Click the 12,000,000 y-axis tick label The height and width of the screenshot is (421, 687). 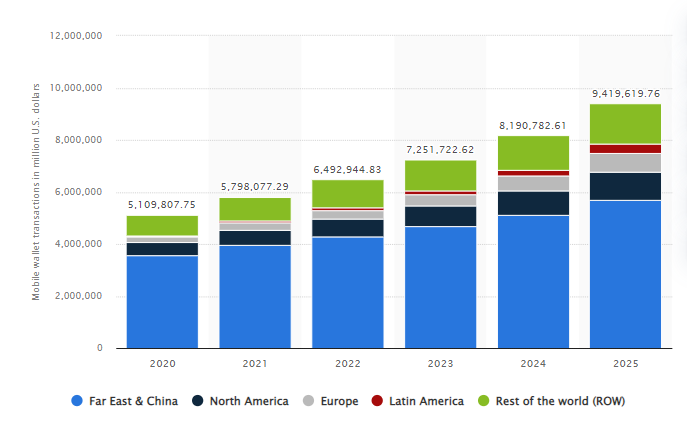coord(76,36)
